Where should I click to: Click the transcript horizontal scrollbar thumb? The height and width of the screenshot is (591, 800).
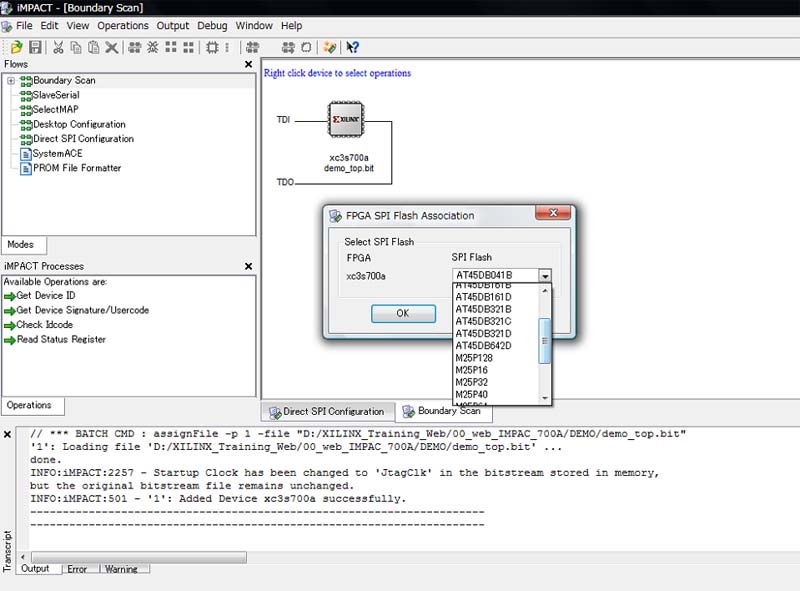[x=139, y=557]
